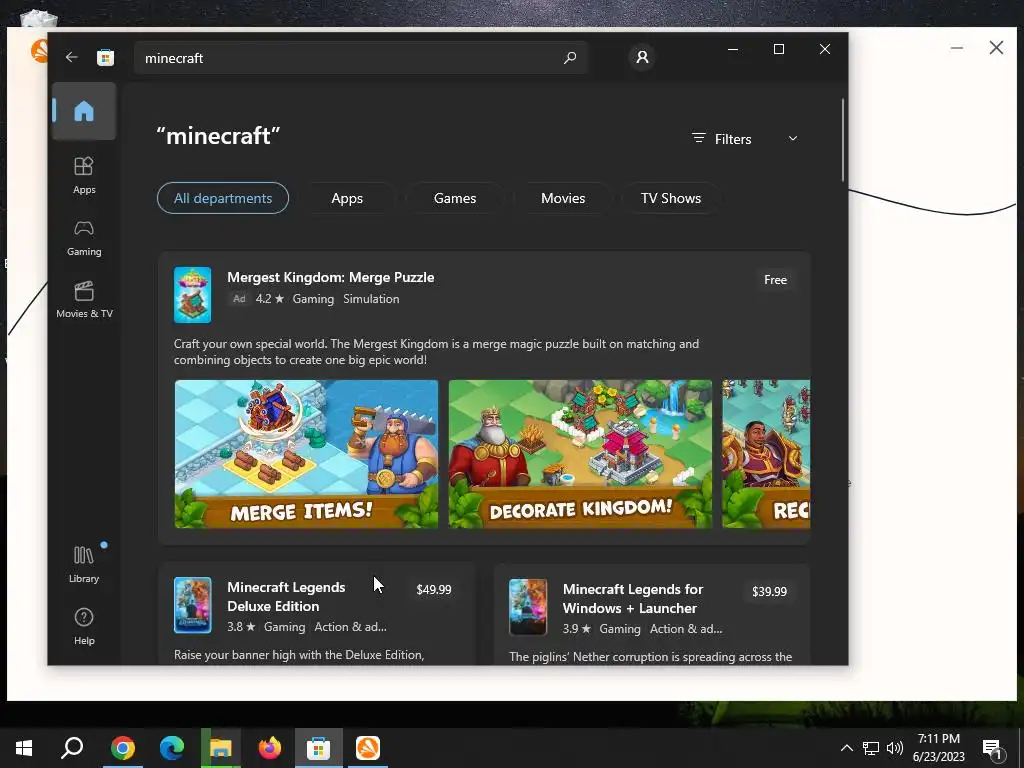Open Windows taskbar search
The width and height of the screenshot is (1024, 768).
(72, 748)
